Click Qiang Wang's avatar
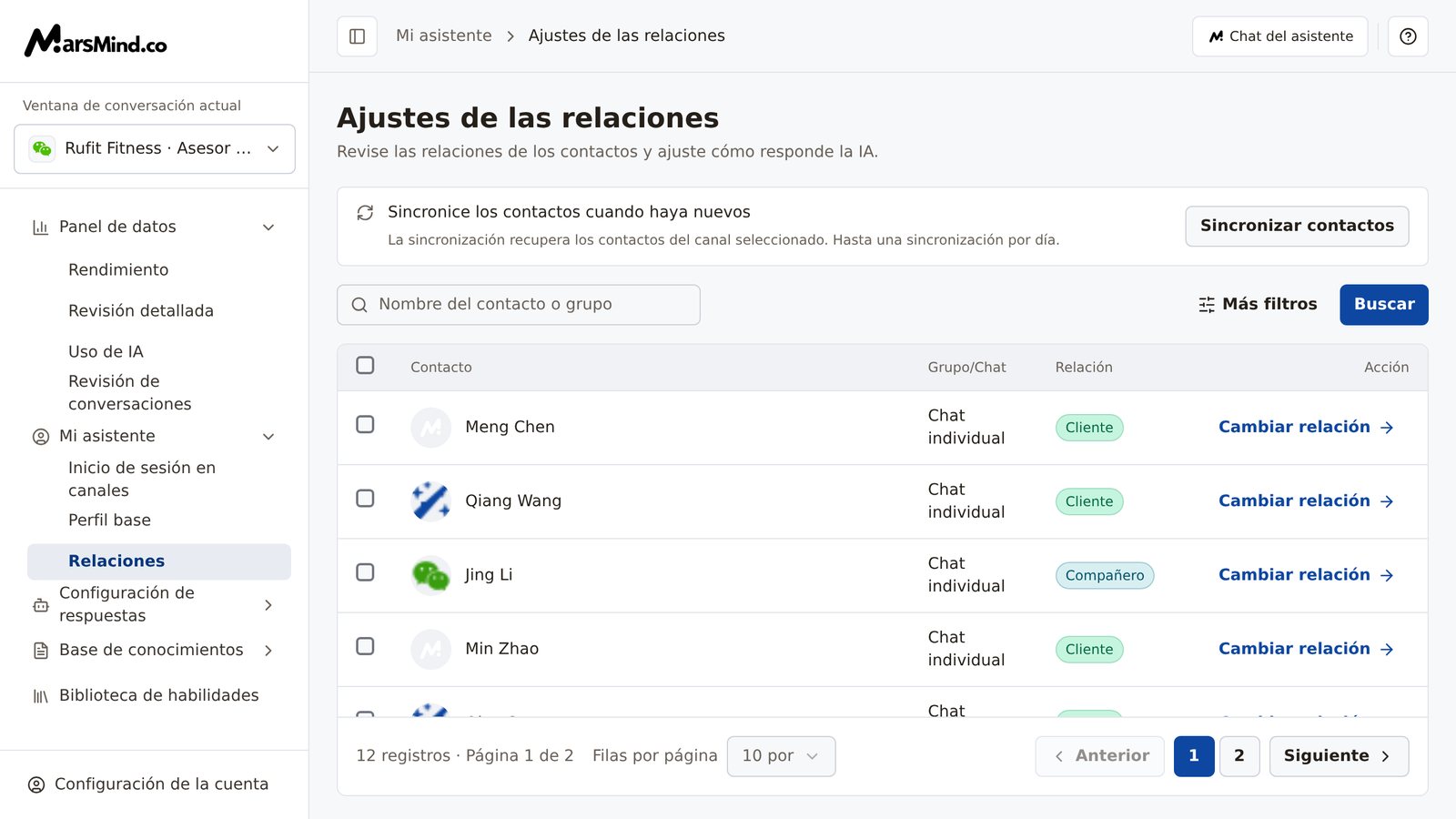Image resolution: width=1456 pixels, height=819 pixels. (x=430, y=501)
